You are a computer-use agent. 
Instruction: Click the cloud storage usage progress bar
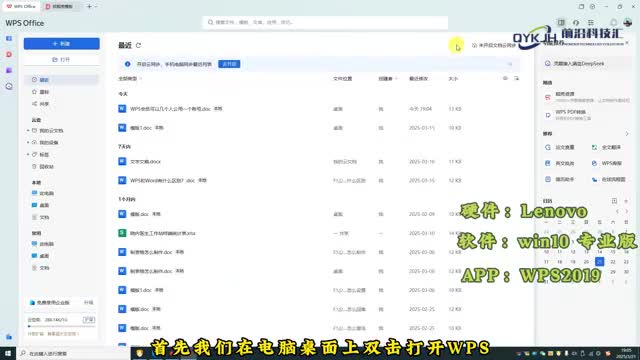(x=61, y=326)
